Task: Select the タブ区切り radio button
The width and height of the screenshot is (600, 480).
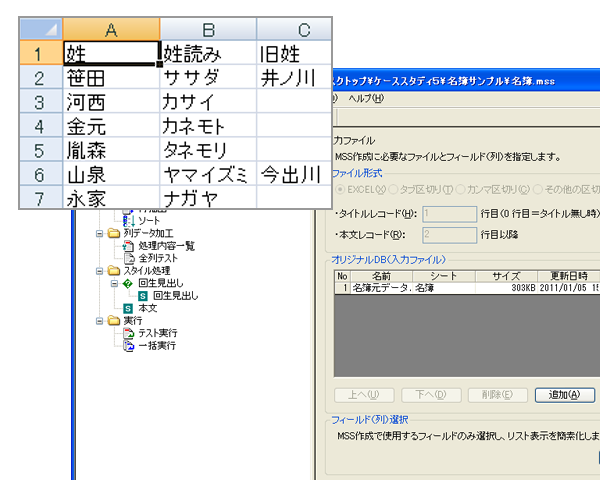Action: pyautogui.click(x=393, y=189)
